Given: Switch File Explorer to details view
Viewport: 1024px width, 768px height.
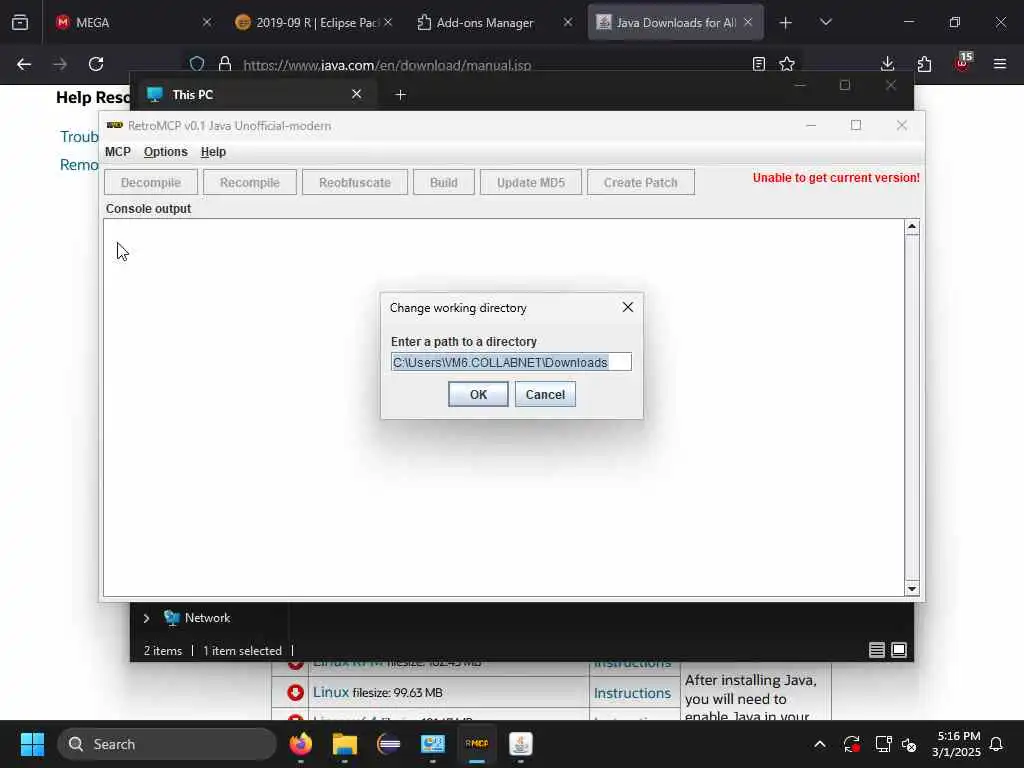Looking at the screenshot, I should (x=876, y=650).
